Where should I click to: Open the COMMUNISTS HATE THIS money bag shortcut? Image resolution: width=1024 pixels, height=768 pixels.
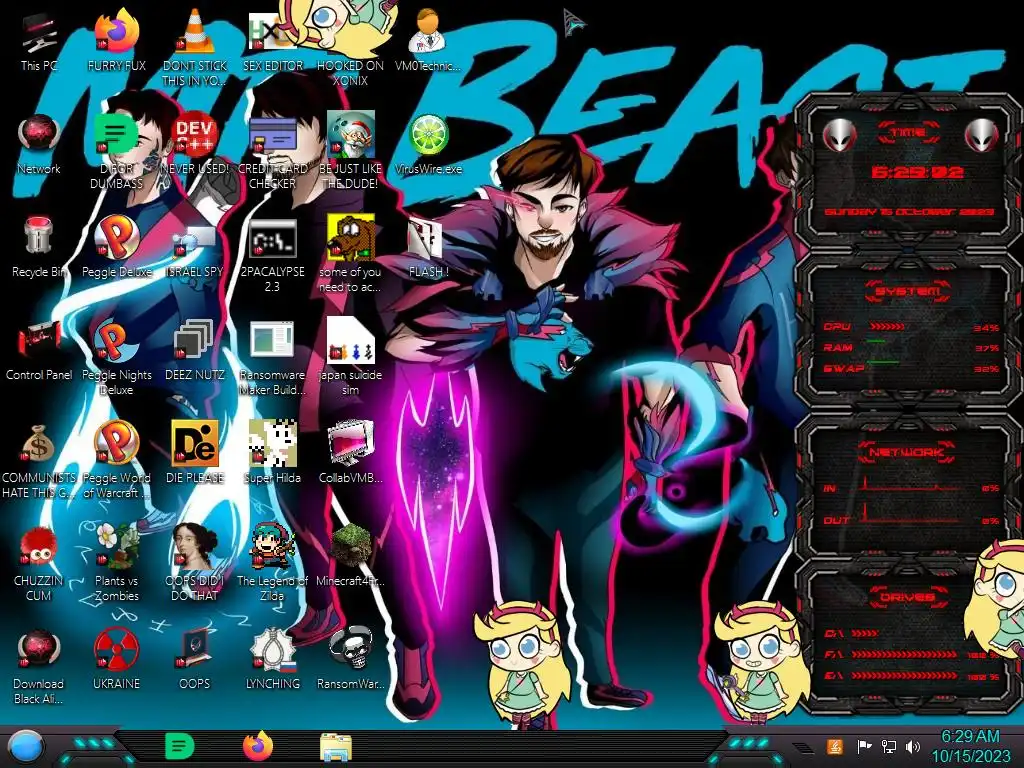39,460
